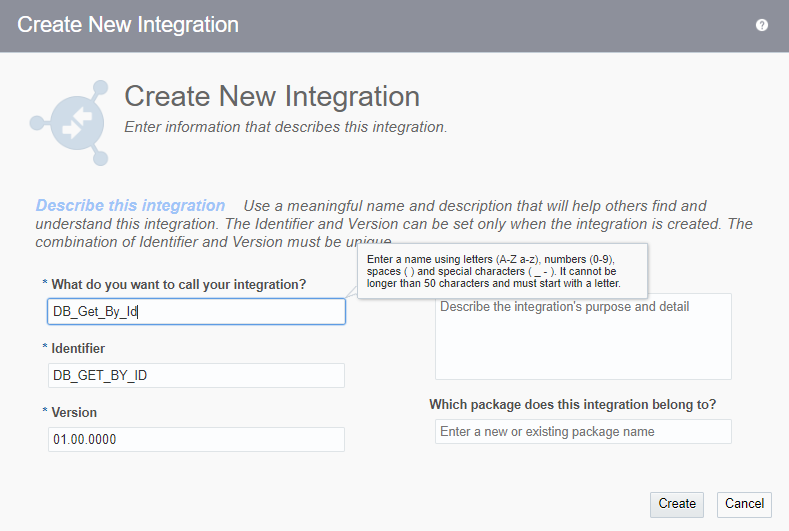Click the name rules tooltip popup
The width and height of the screenshot is (789, 531).
501,271
